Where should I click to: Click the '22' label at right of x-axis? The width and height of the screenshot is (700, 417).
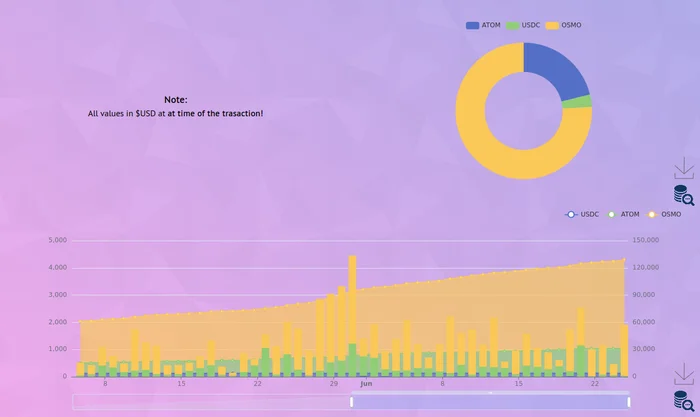(594, 384)
